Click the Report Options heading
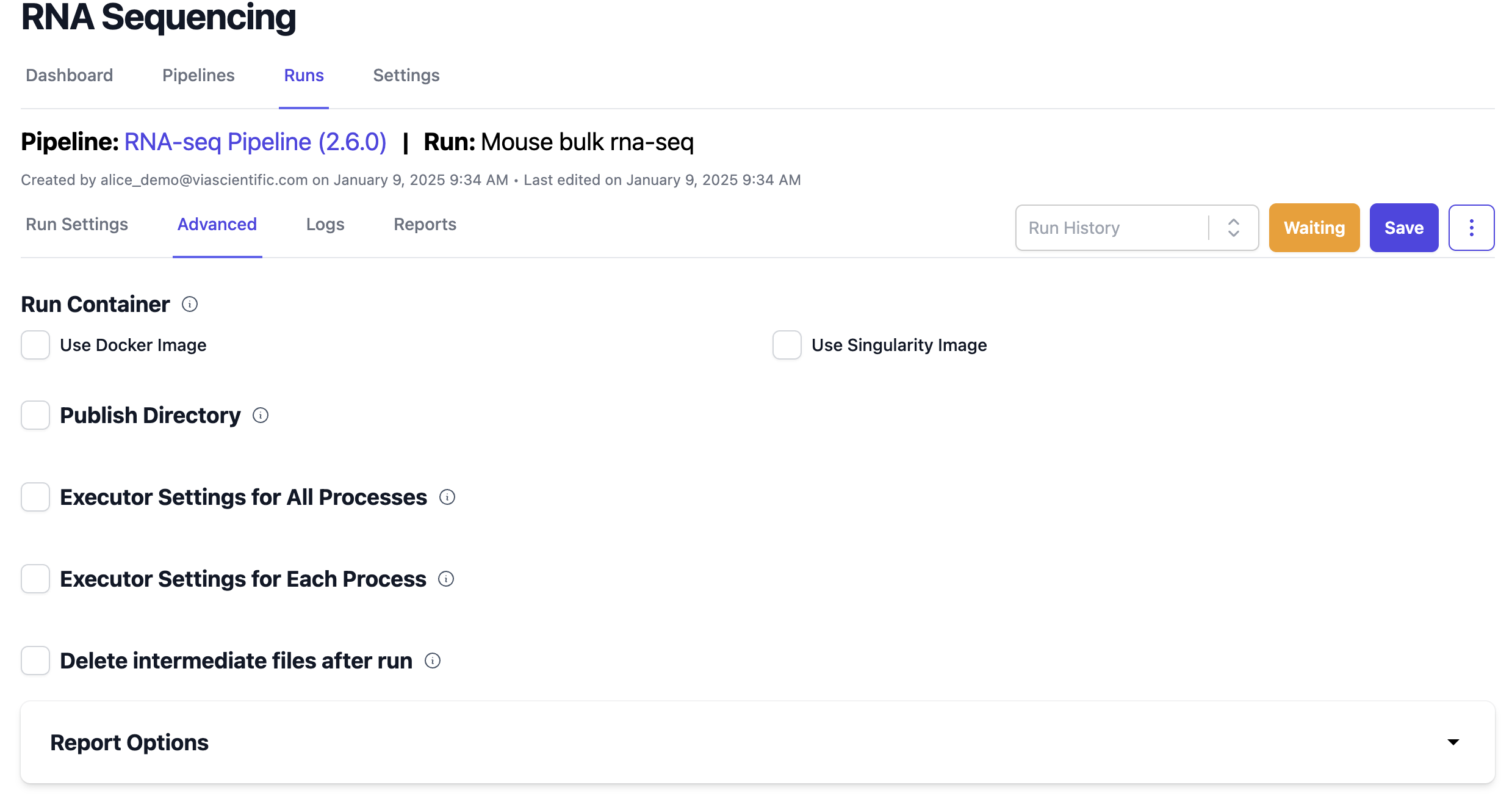Image resolution: width=1512 pixels, height=804 pixels. (x=129, y=742)
